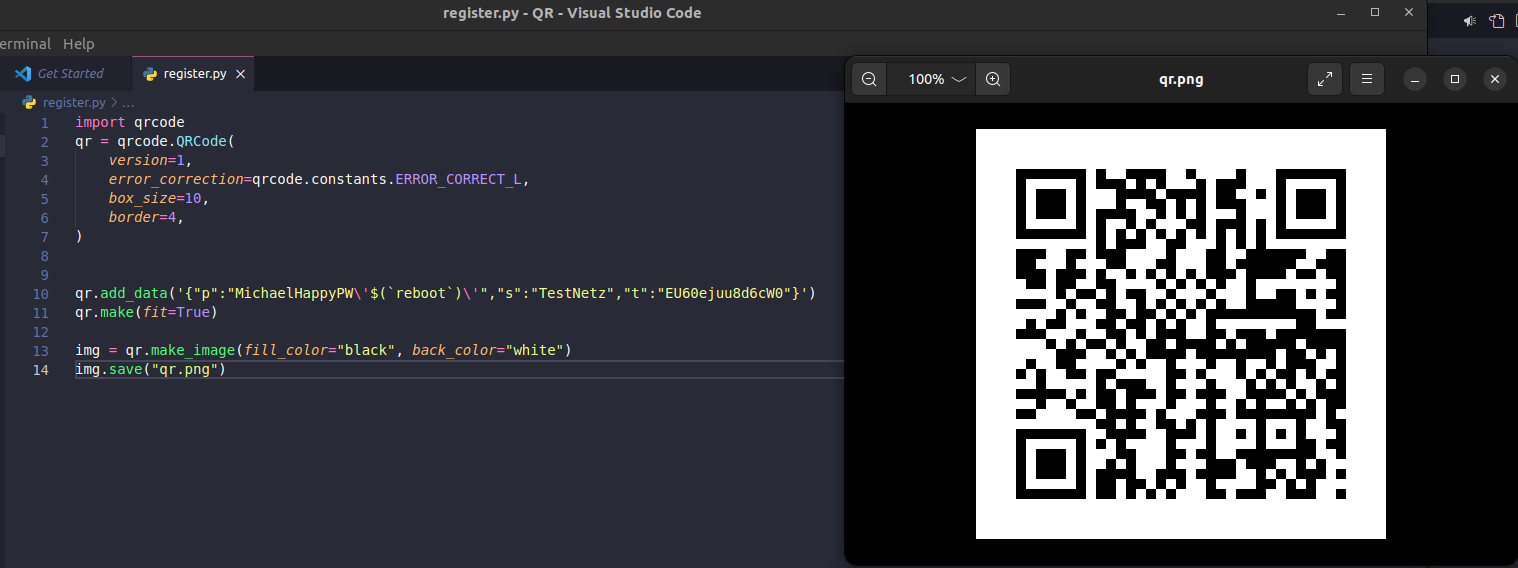This screenshot has width=1518, height=568.
Task: Click line number 1 in the gutter
Action: pyautogui.click(x=44, y=122)
